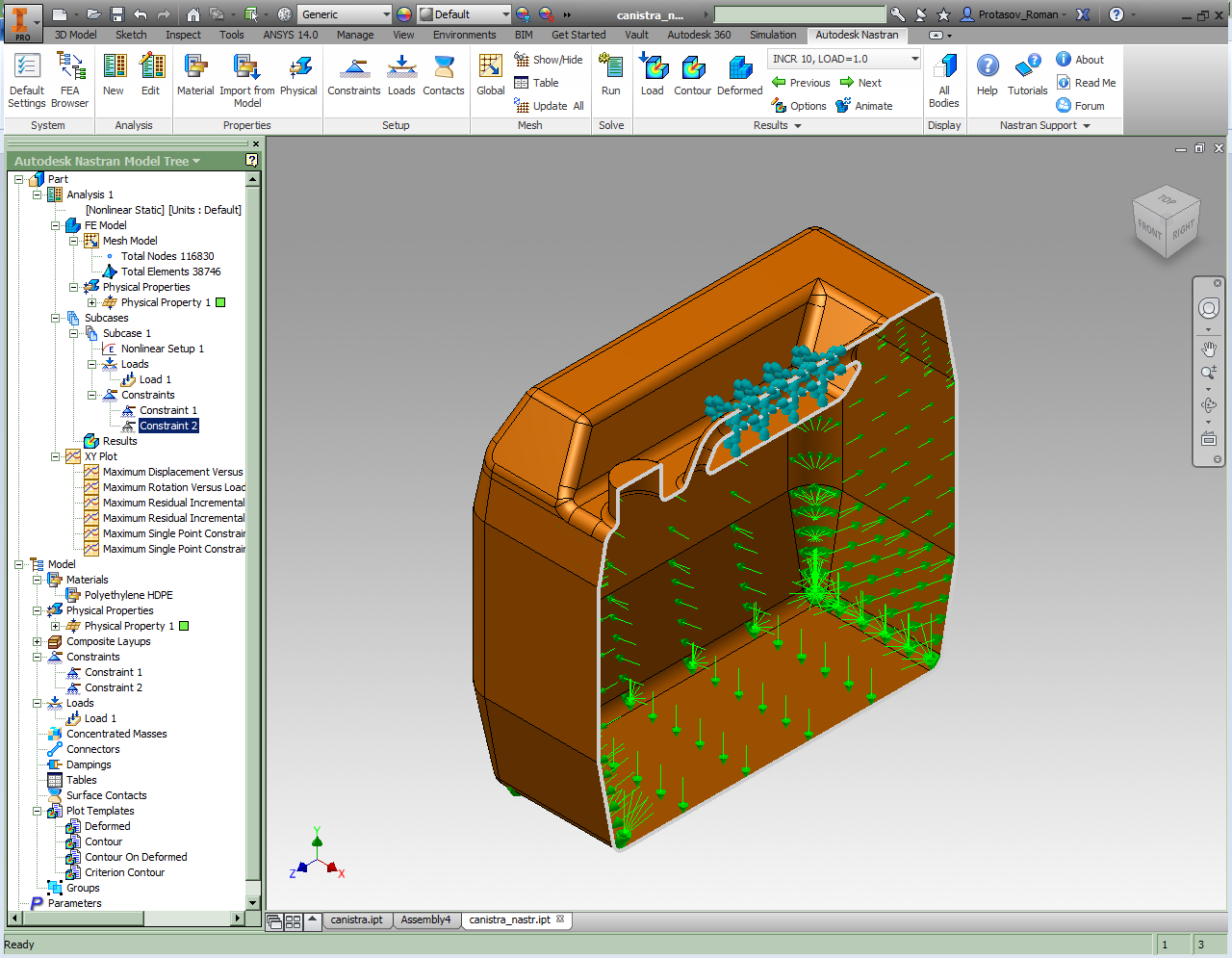Select Nonlinear Setup 1
The image size is (1232, 958).
[163, 349]
